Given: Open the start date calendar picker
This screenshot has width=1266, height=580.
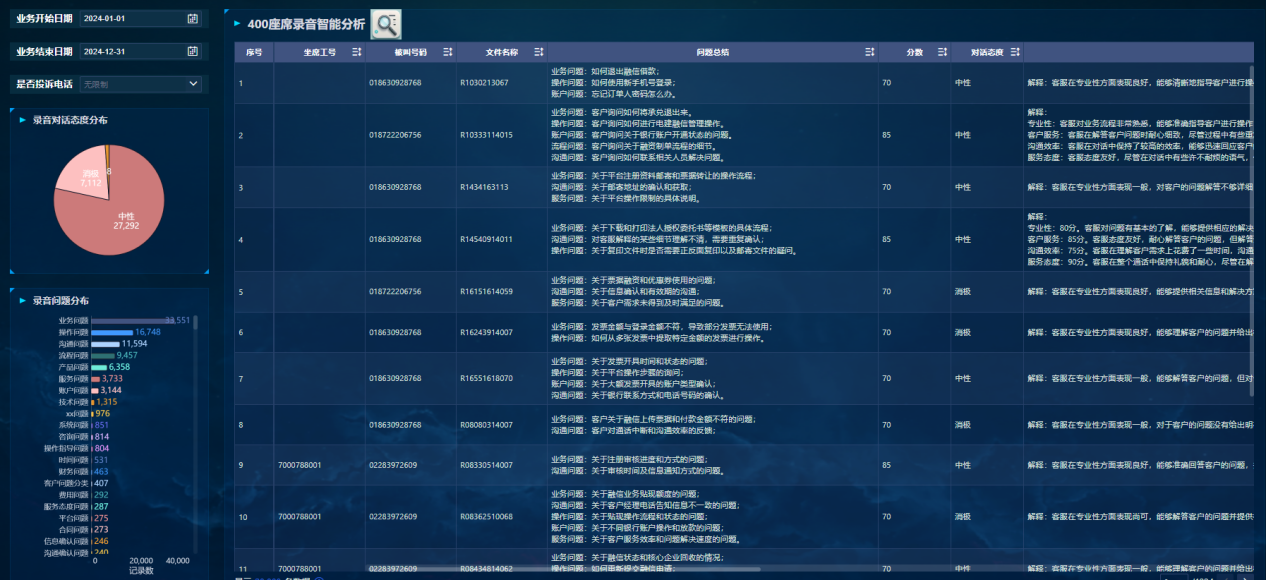Looking at the screenshot, I should (192, 18).
